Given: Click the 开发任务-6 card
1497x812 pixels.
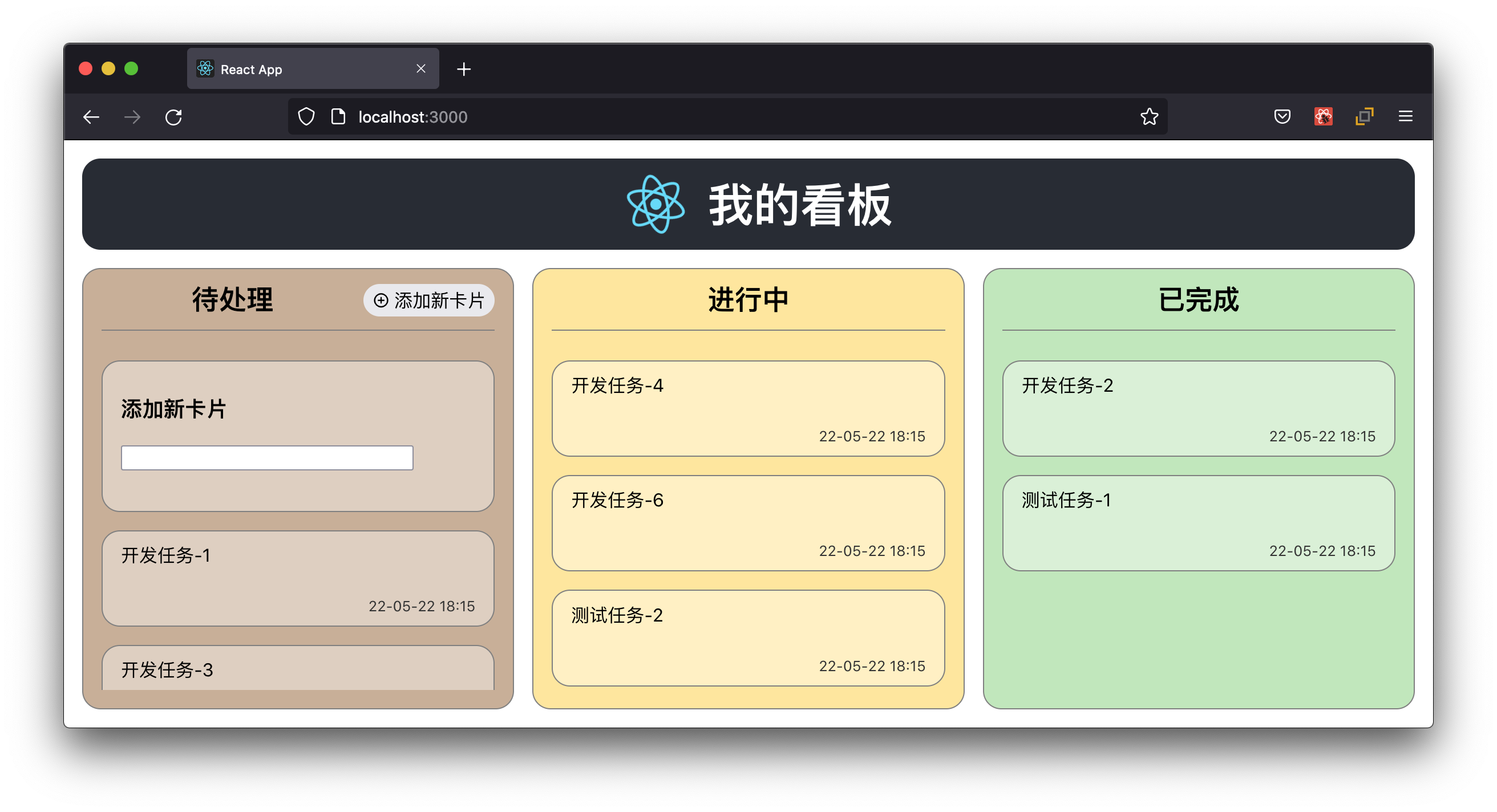Looking at the screenshot, I should click(748, 523).
